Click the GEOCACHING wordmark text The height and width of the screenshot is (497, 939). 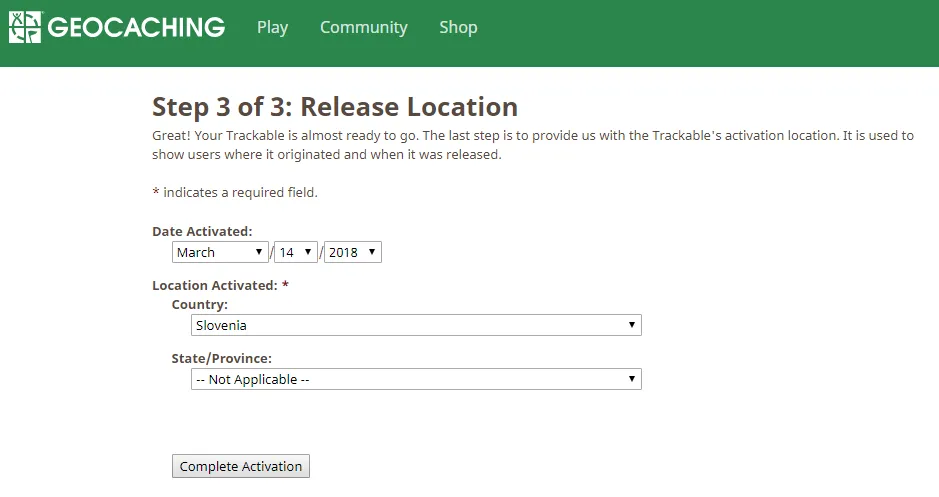tap(137, 28)
